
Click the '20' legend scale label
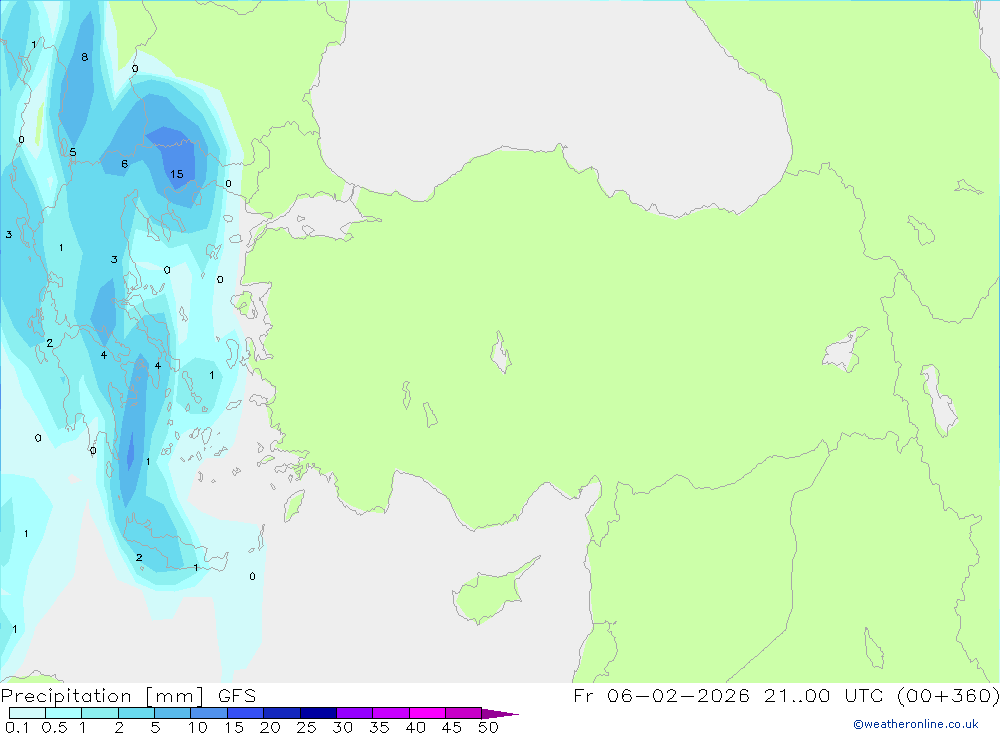point(270,727)
